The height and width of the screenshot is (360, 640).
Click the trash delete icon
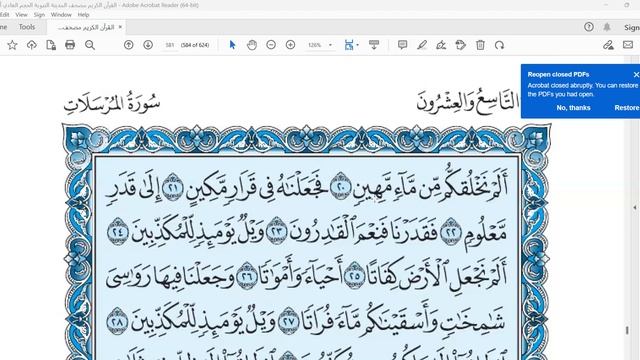pyautogui.click(x=480, y=45)
